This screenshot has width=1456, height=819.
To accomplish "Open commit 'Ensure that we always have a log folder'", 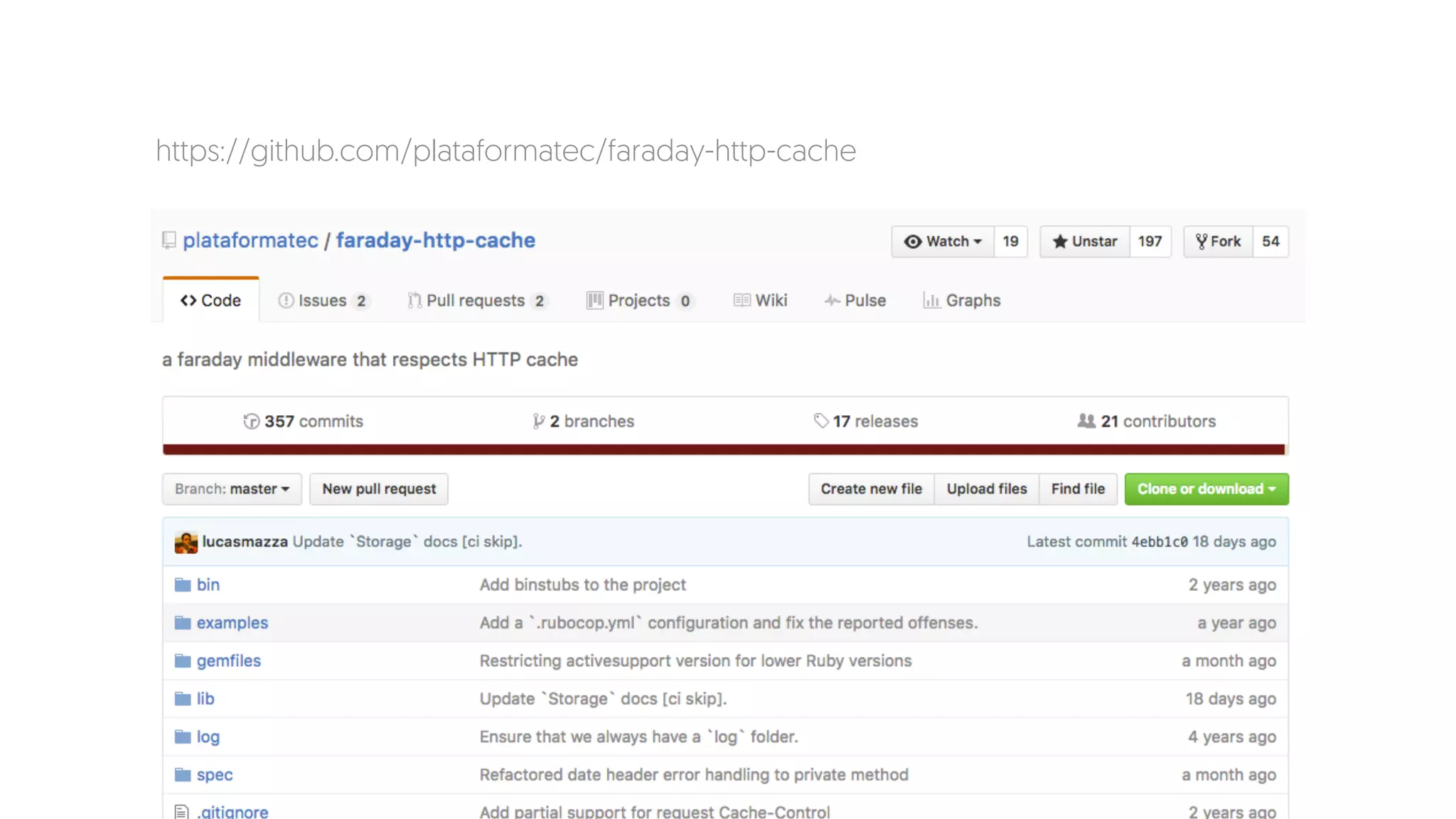I will point(639,737).
